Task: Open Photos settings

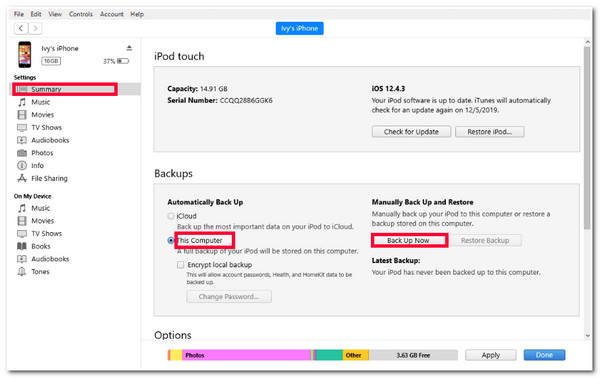Action: [x=42, y=153]
